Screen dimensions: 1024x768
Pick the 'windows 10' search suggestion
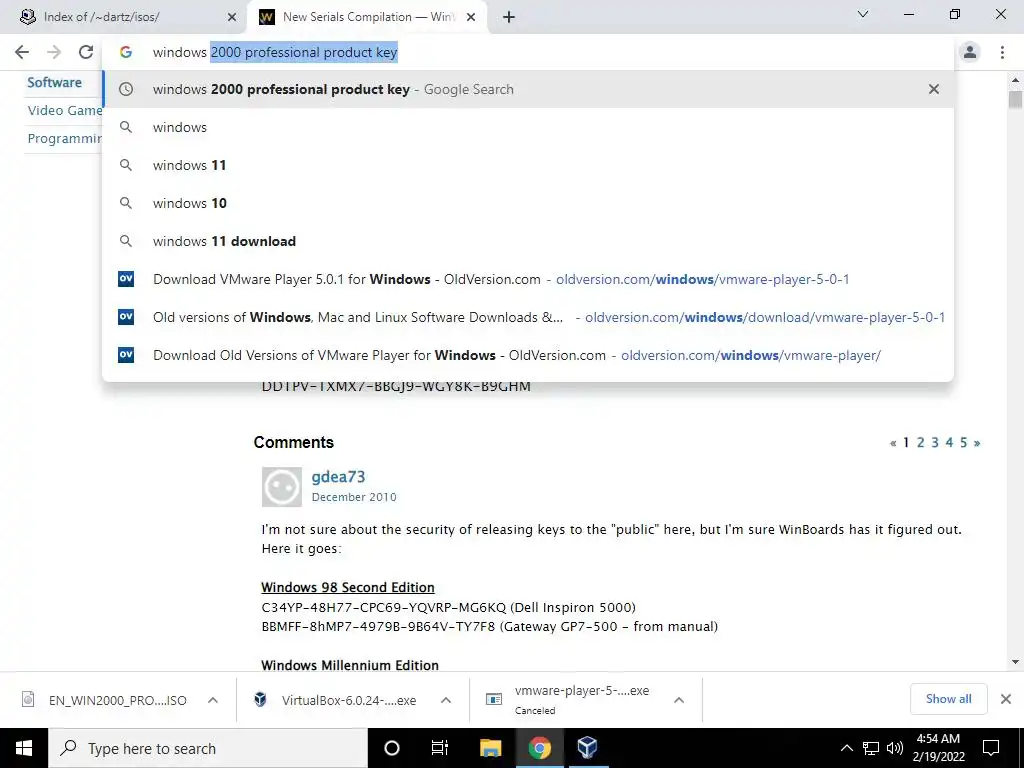pos(528,203)
